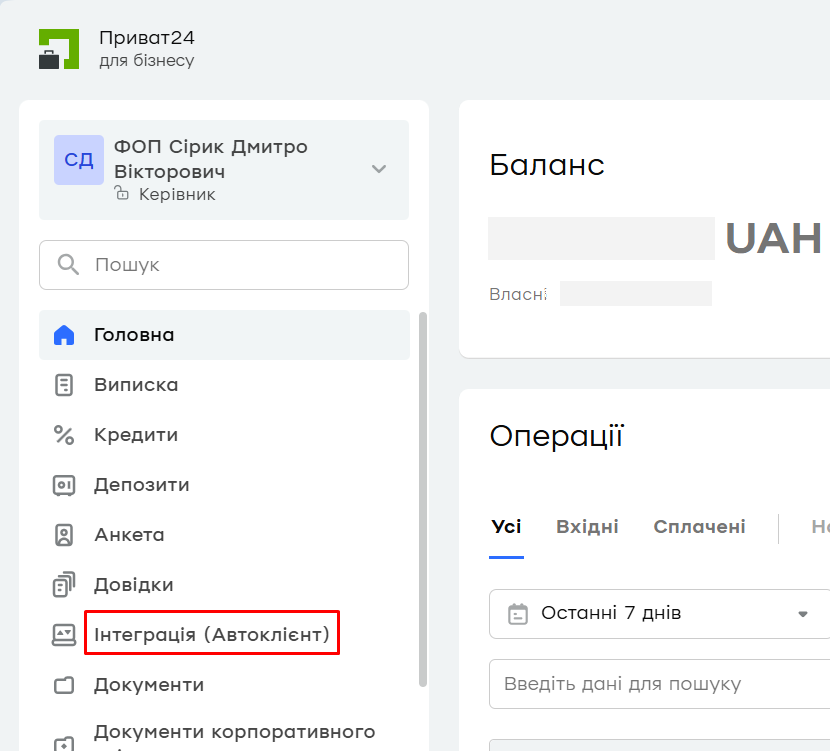Open the Останні 7 днів period dropdown
The image size is (830, 751).
pyautogui.click(x=660, y=614)
